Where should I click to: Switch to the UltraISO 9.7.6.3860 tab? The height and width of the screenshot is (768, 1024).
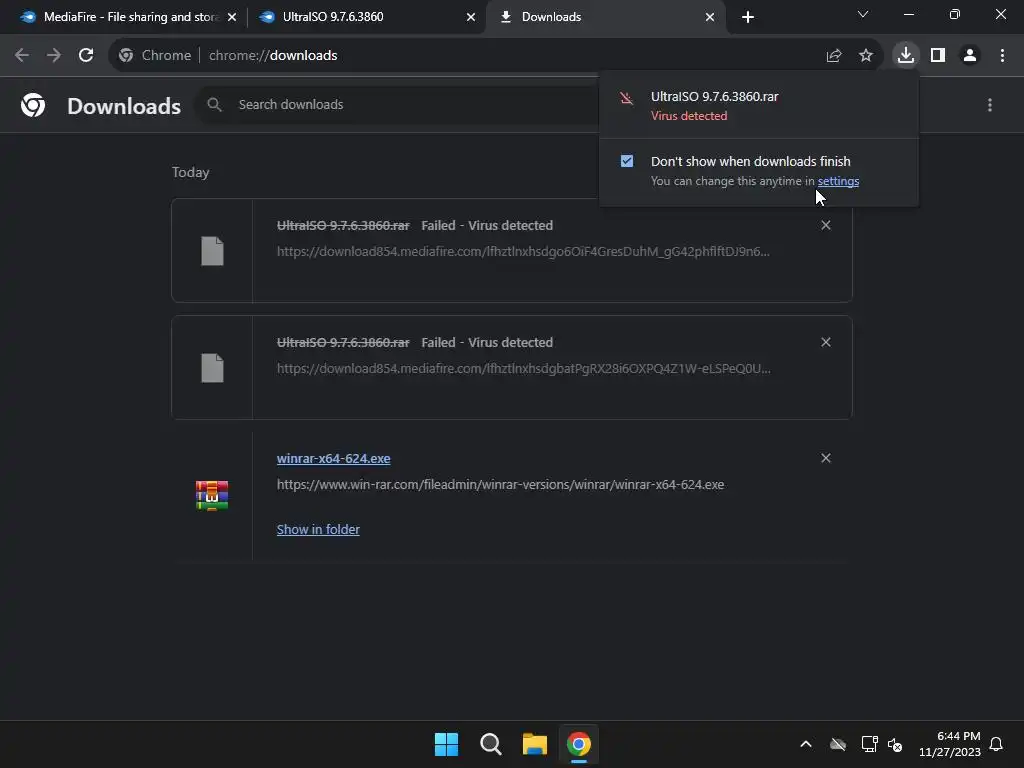[366, 17]
